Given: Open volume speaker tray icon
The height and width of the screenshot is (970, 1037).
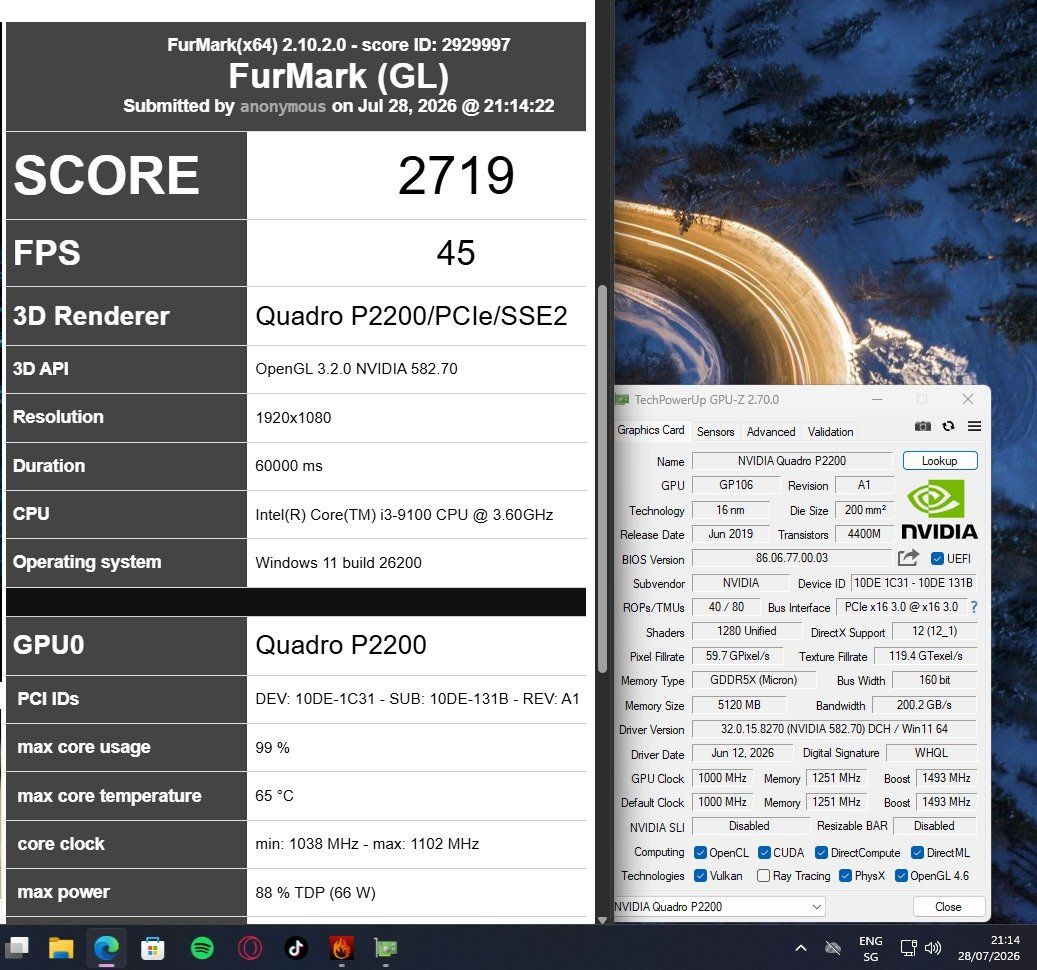Looking at the screenshot, I should pyautogui.click(x=933, y=948).
